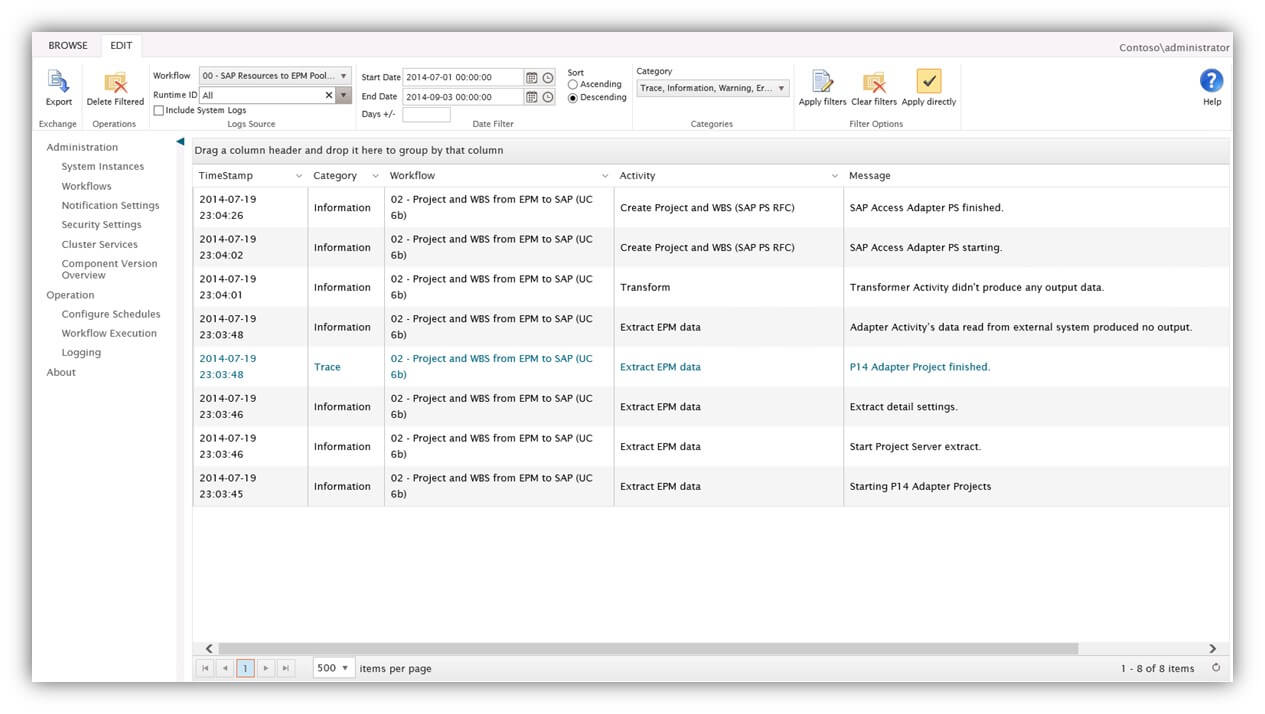
Task: Go to the previous page of results
Action: 226,668
